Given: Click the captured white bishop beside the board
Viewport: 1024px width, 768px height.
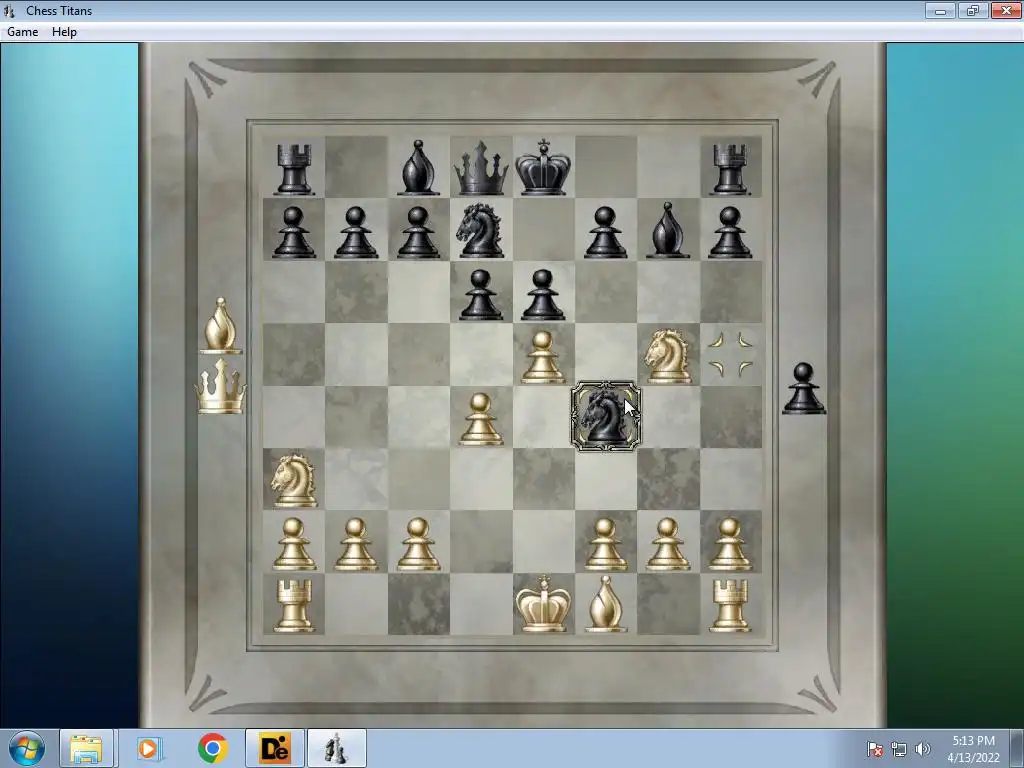Looking at the screenshot, I should [221, 326].
